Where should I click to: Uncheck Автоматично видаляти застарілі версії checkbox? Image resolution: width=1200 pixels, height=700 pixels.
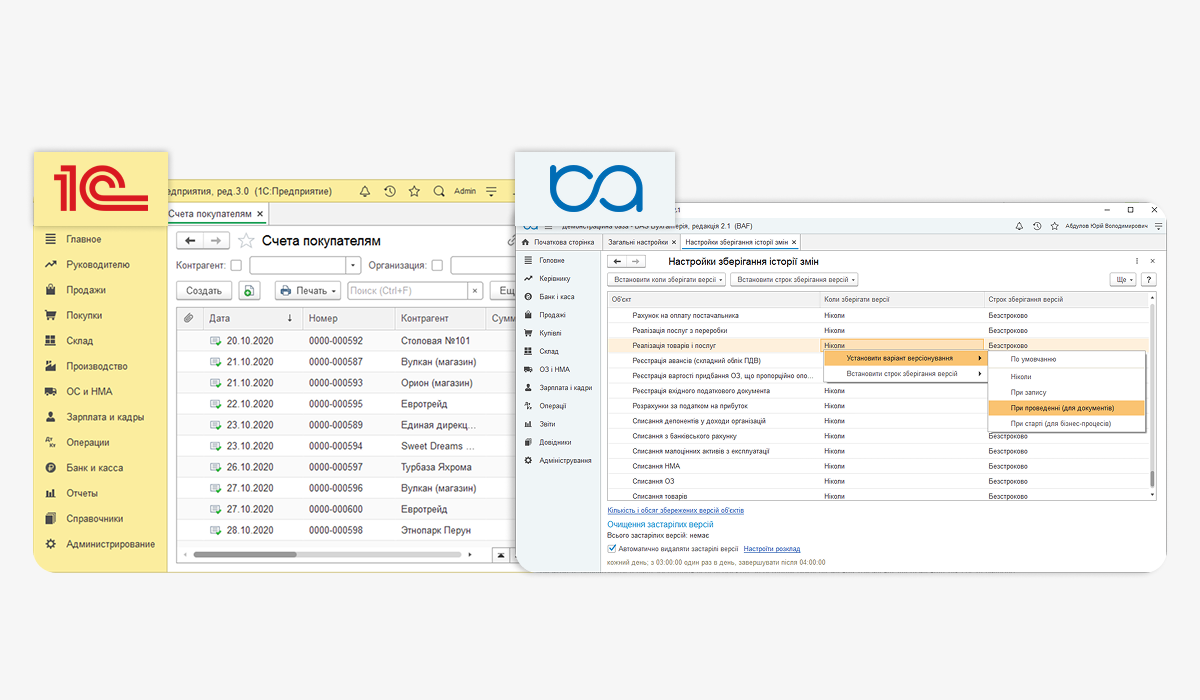click(613, 548)
